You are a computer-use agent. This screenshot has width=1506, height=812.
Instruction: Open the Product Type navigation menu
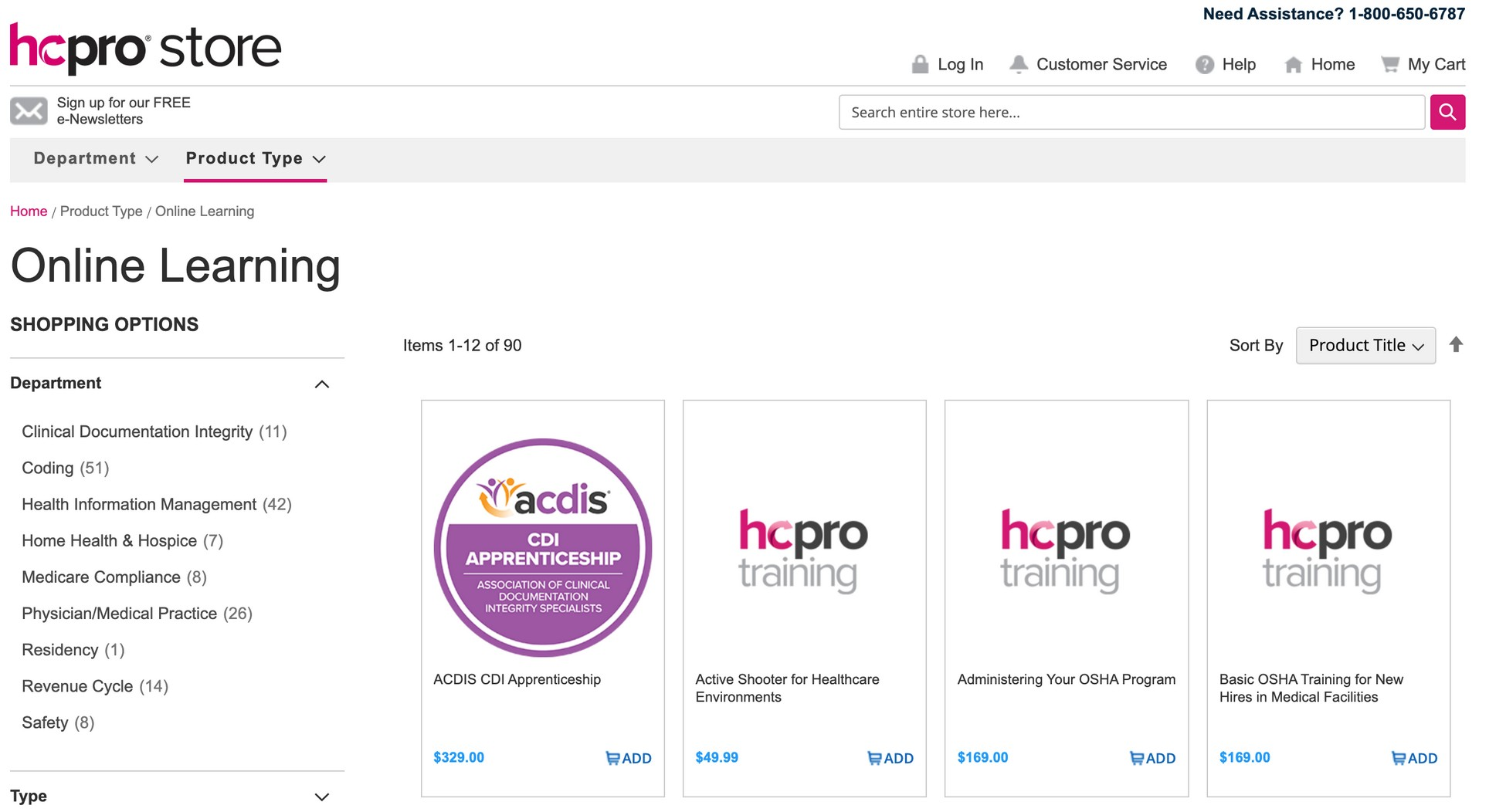click(x=255, y=159)
